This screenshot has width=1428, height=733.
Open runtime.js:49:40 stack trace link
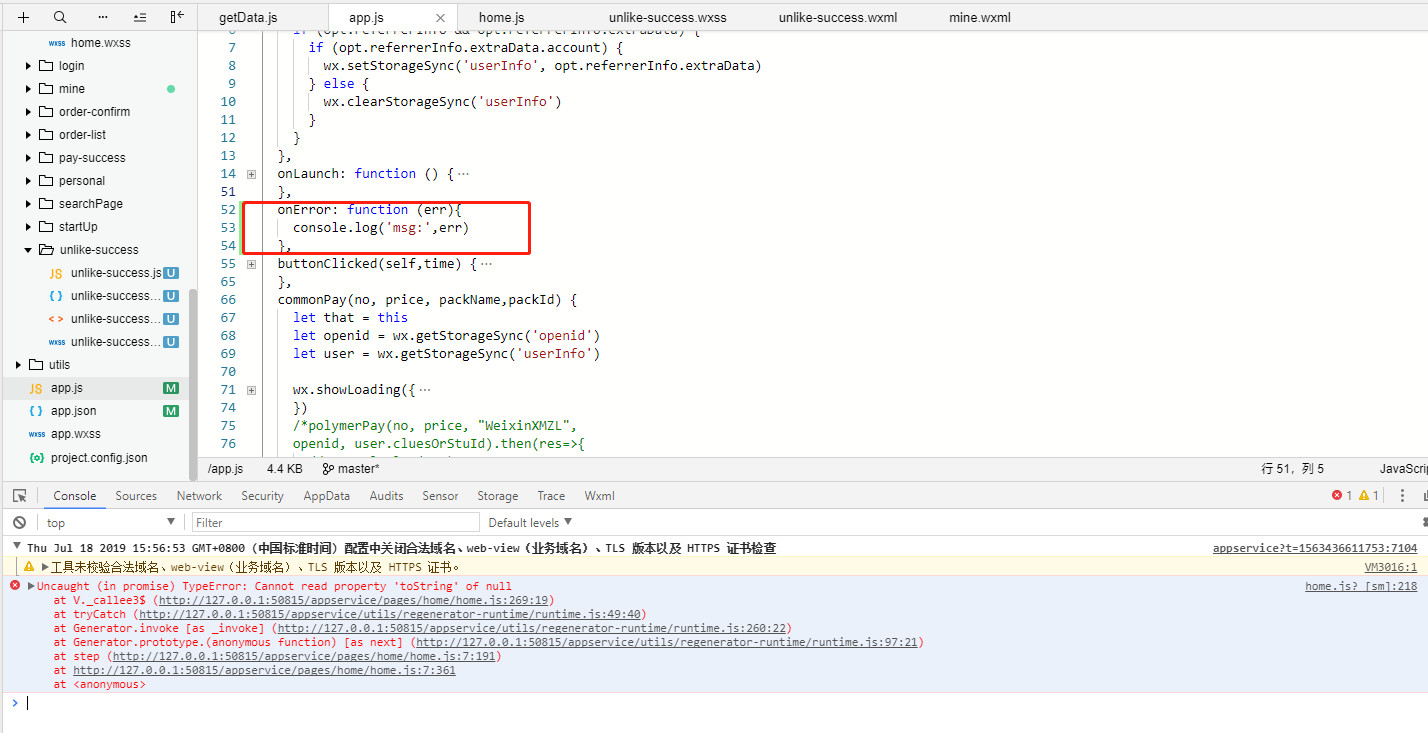coord(391,614)
